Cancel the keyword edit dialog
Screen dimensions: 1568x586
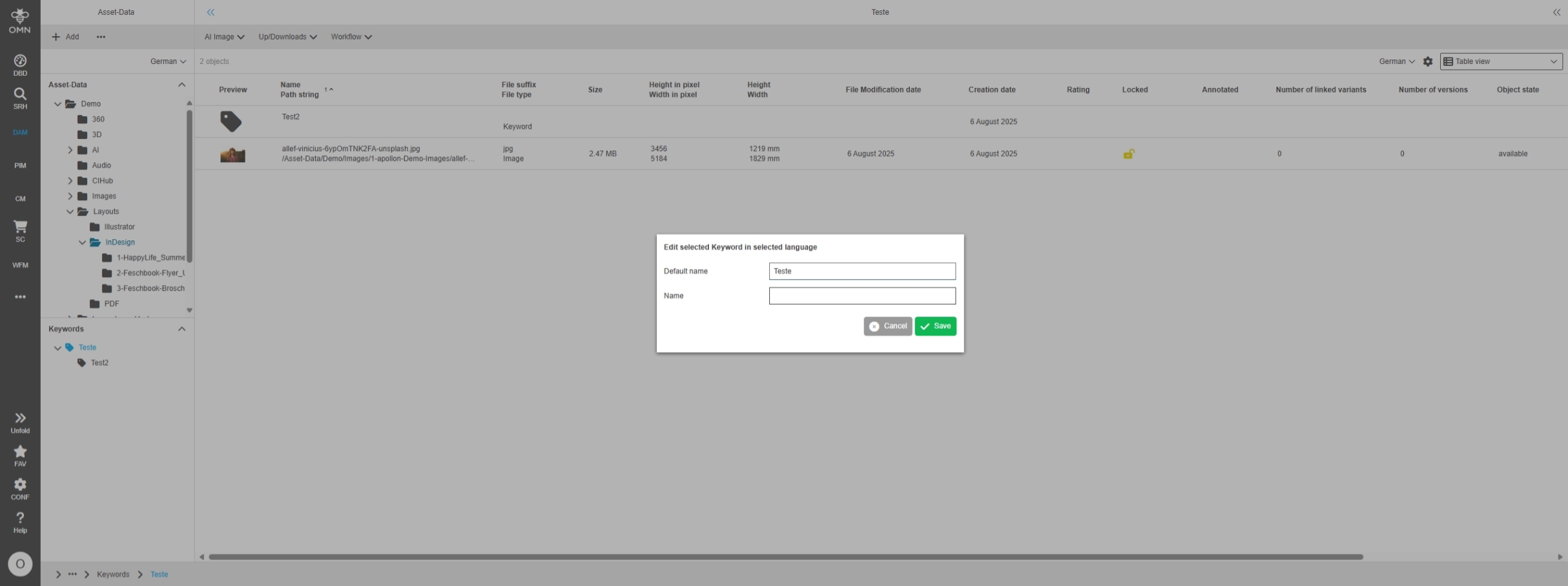887,326
